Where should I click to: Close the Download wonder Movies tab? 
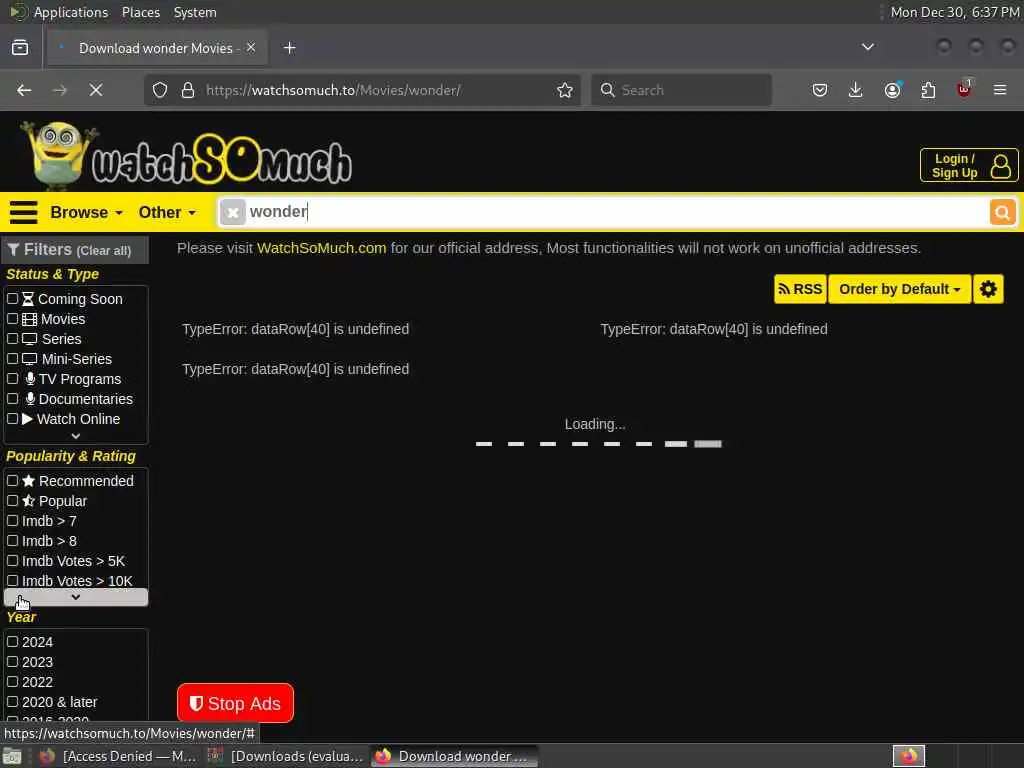pyautogui.click(x=251, y=48)
